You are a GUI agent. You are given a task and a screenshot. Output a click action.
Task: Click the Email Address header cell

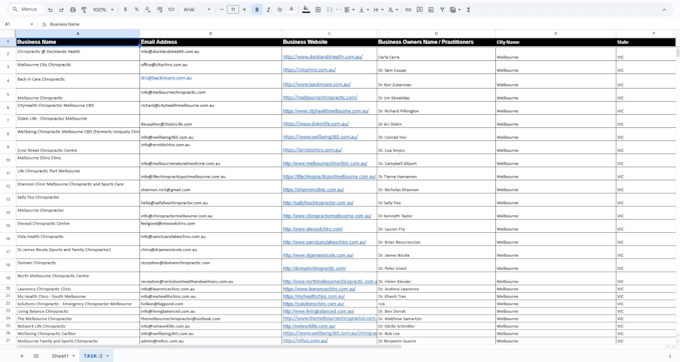pos(210,42)
